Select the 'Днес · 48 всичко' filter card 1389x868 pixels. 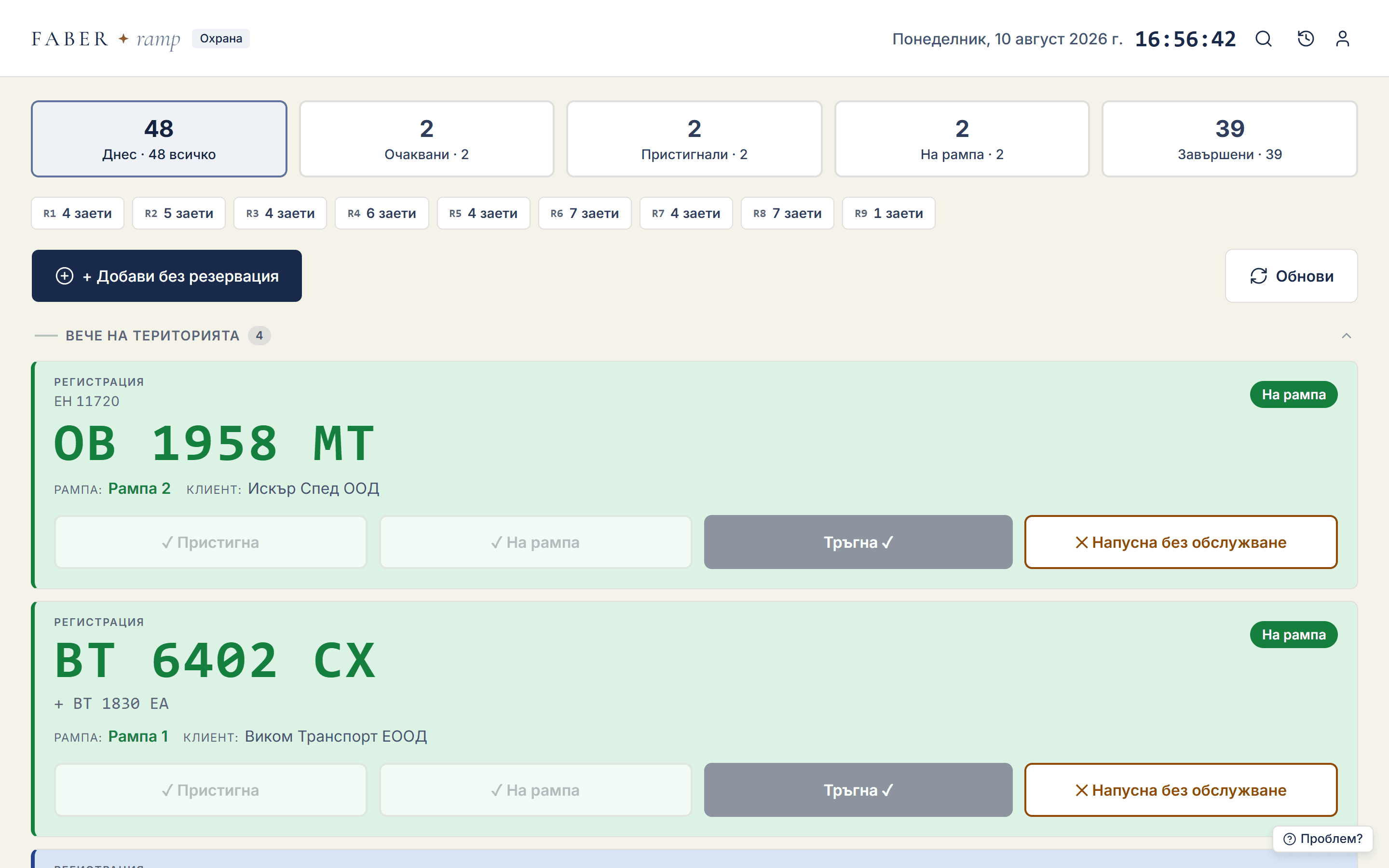coord(159,139)
